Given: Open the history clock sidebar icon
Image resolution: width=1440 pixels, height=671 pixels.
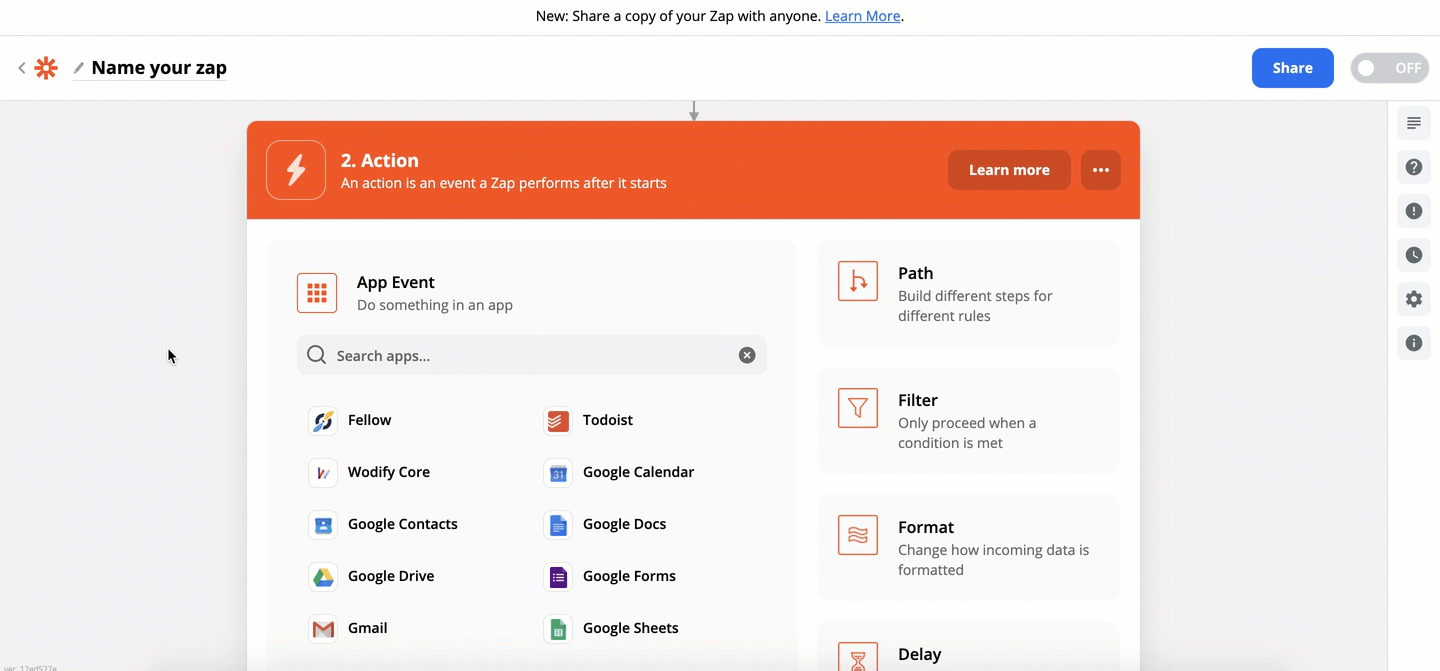Looking at the screenshot, I should 1414,255.
